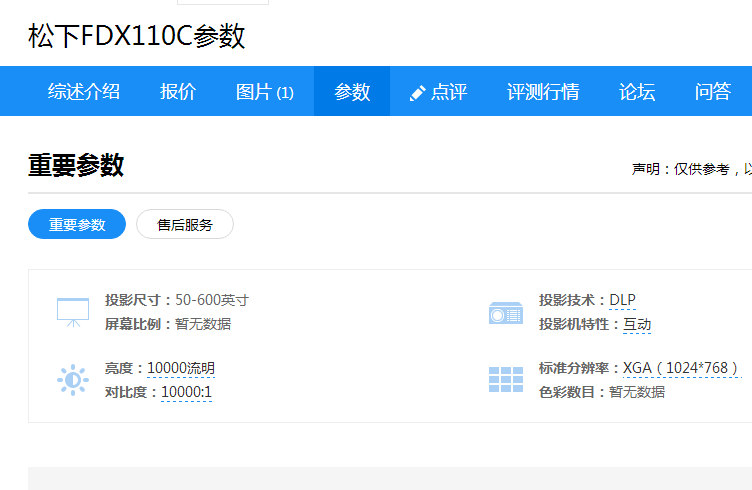Click the 松下FDX110C参数 page title
This screenshot has width=752, height=490.
pos(137,36)
